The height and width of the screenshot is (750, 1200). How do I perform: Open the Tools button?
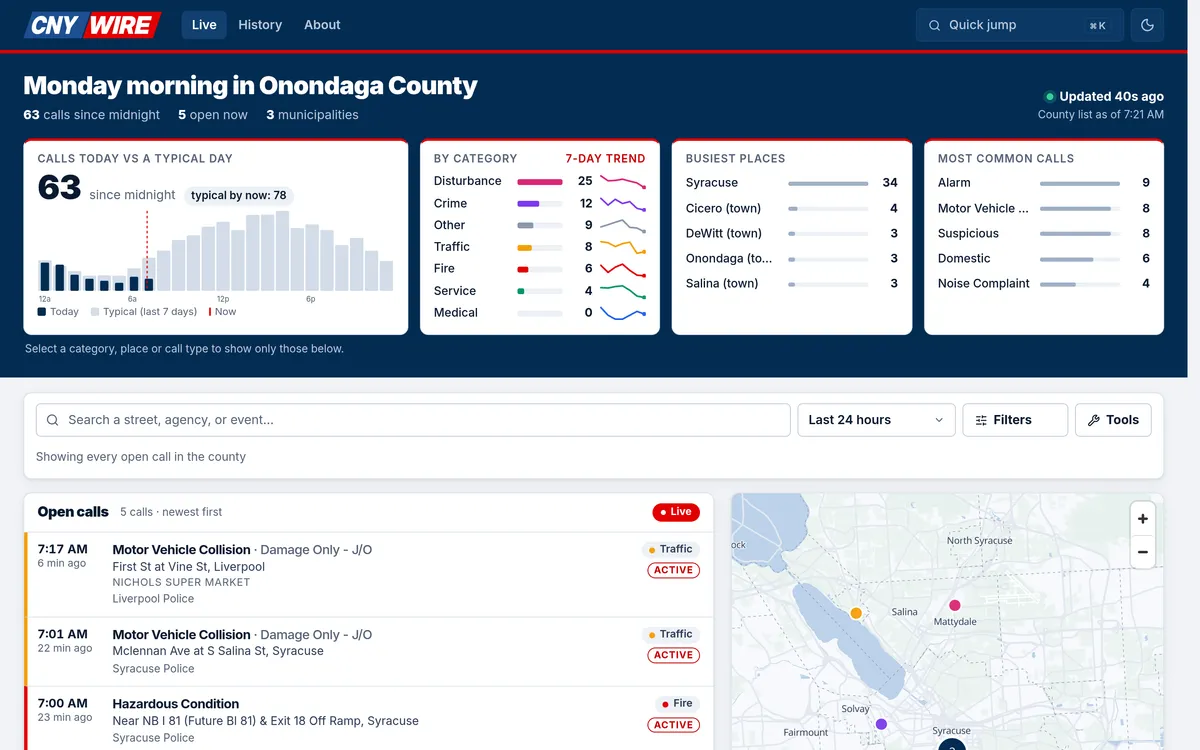click(1113, 420)
